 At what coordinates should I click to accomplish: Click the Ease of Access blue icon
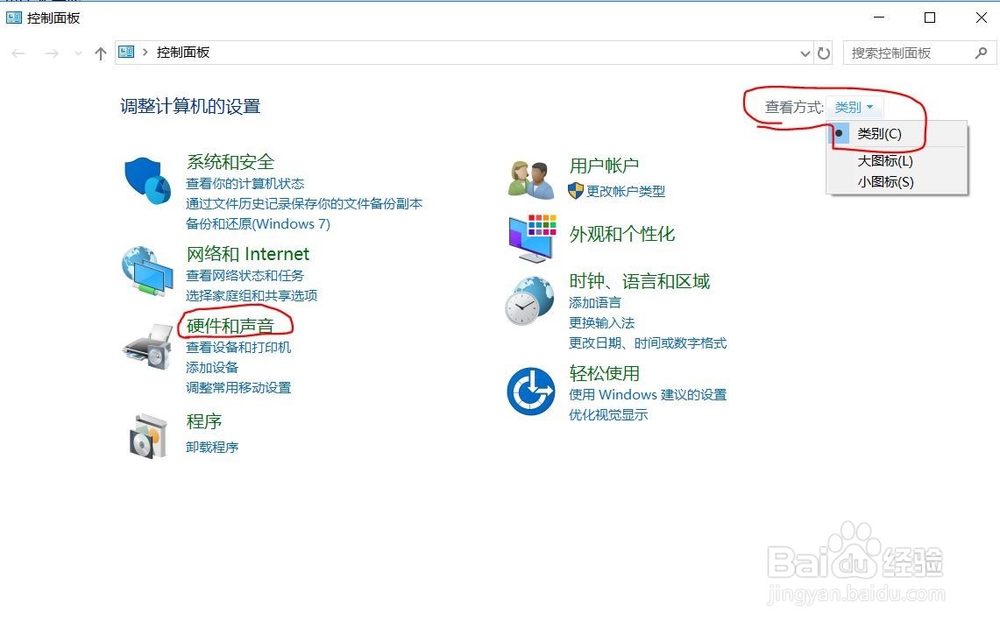point(531,391)
